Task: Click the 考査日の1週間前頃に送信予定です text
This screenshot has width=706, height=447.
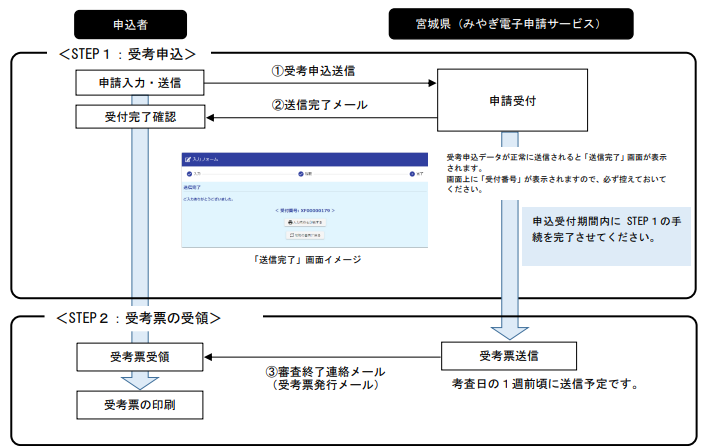Action: point(545,384)
